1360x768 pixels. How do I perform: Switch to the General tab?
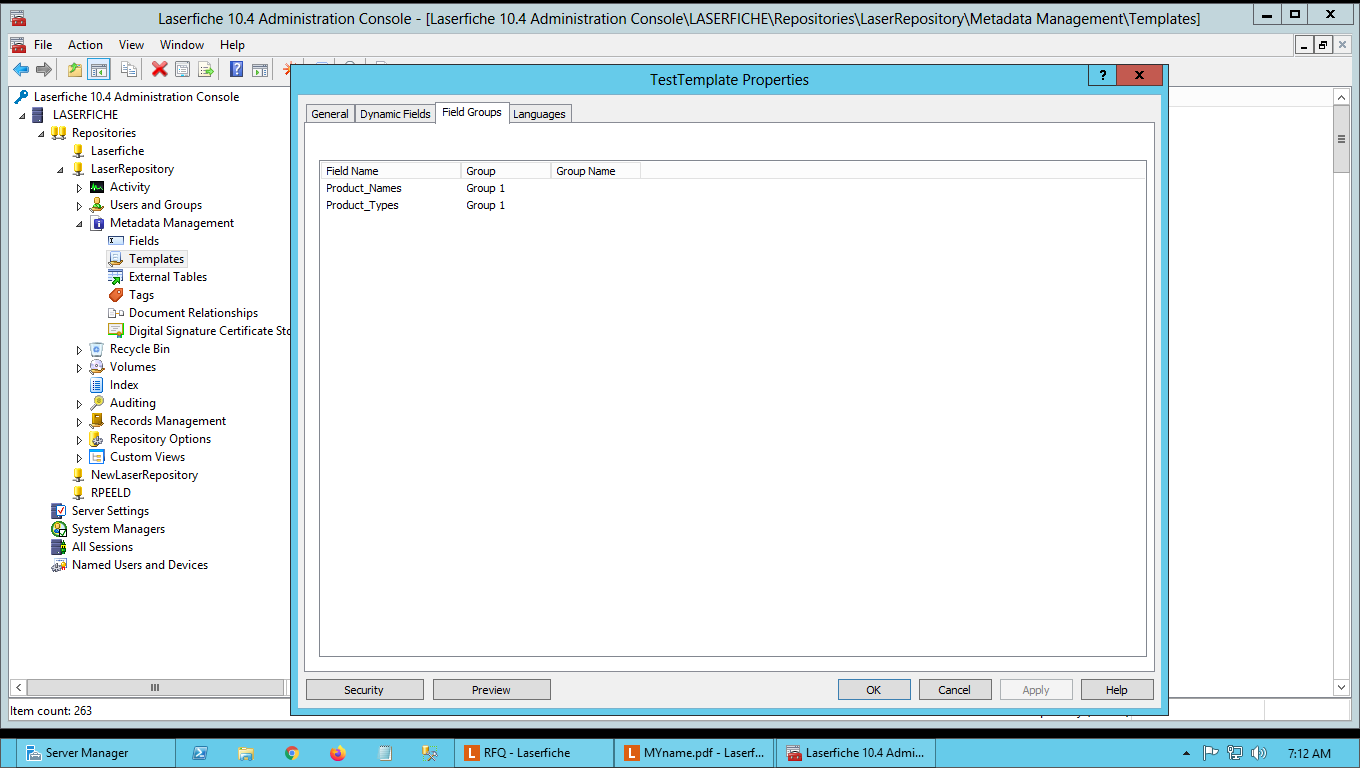(330, 114)
